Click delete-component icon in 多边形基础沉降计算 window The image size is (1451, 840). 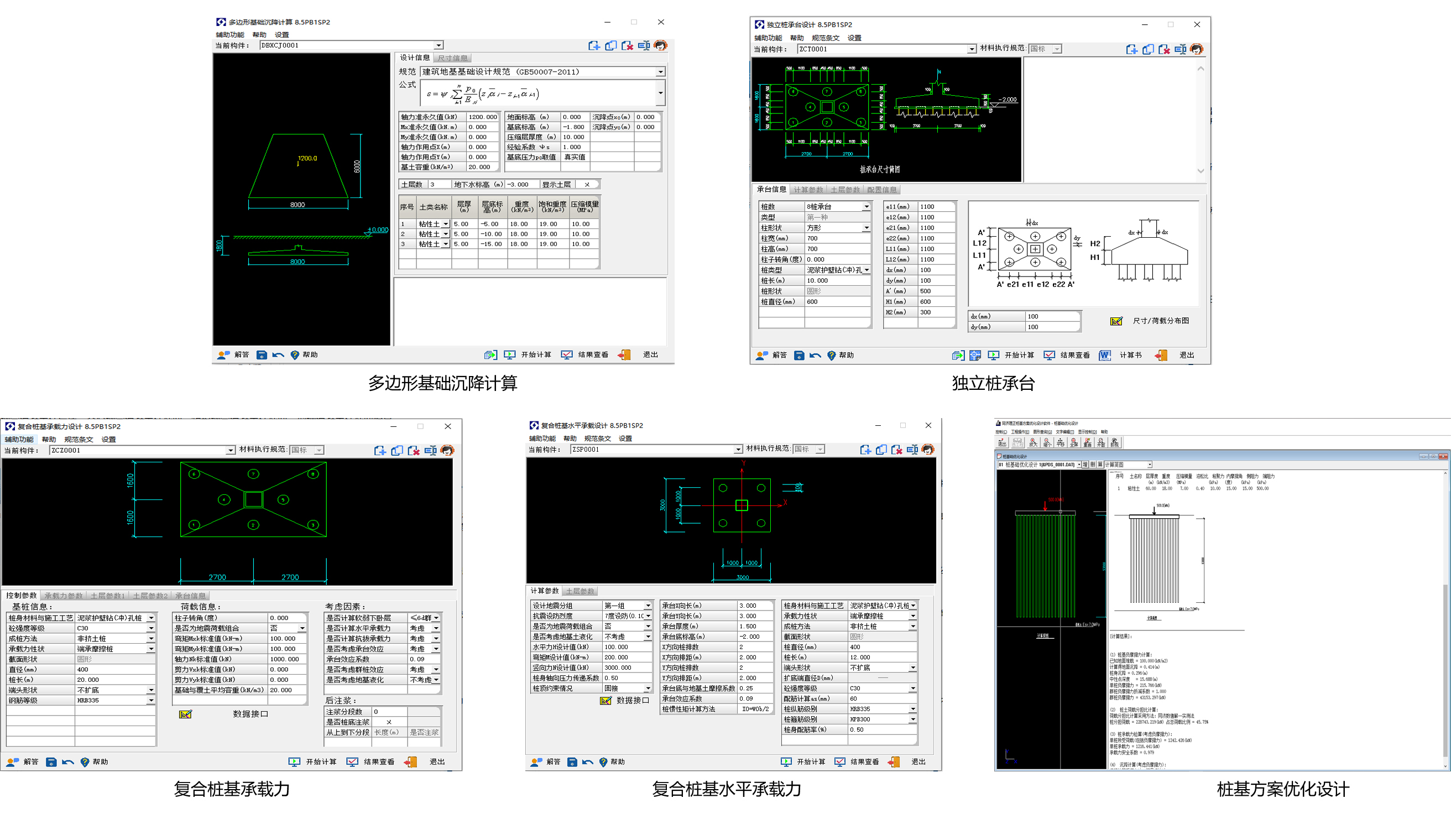click(627, 45)
